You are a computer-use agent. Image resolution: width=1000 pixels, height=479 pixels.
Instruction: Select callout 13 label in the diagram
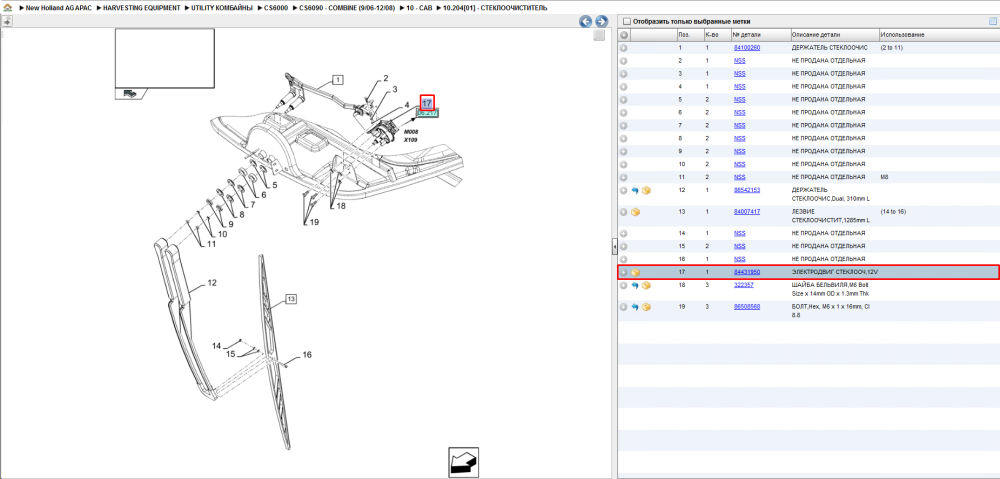pyautogui.click(x=291, y=298)
